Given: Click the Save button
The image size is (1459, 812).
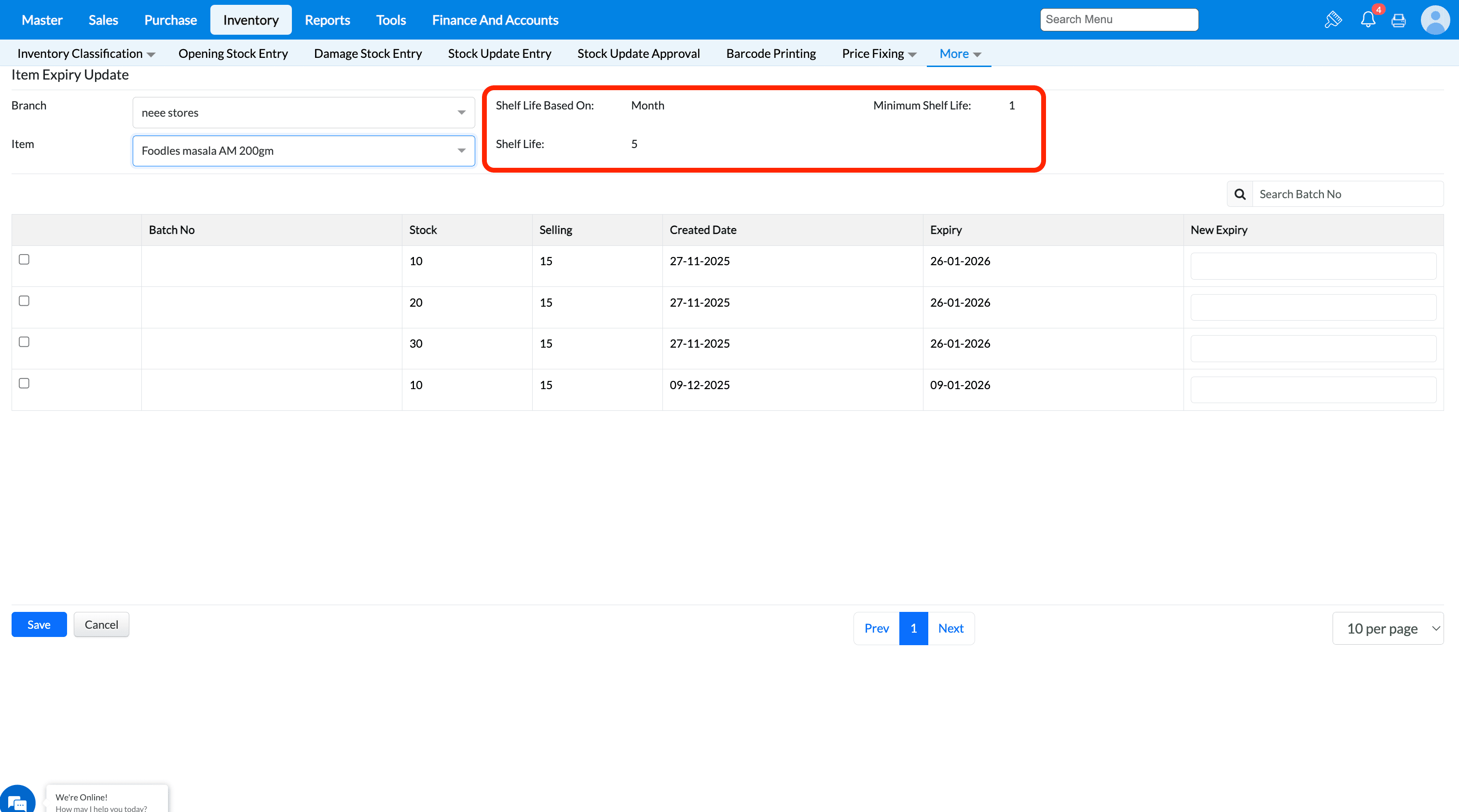Looking at the screenshot, I should (x=39, y=624).
